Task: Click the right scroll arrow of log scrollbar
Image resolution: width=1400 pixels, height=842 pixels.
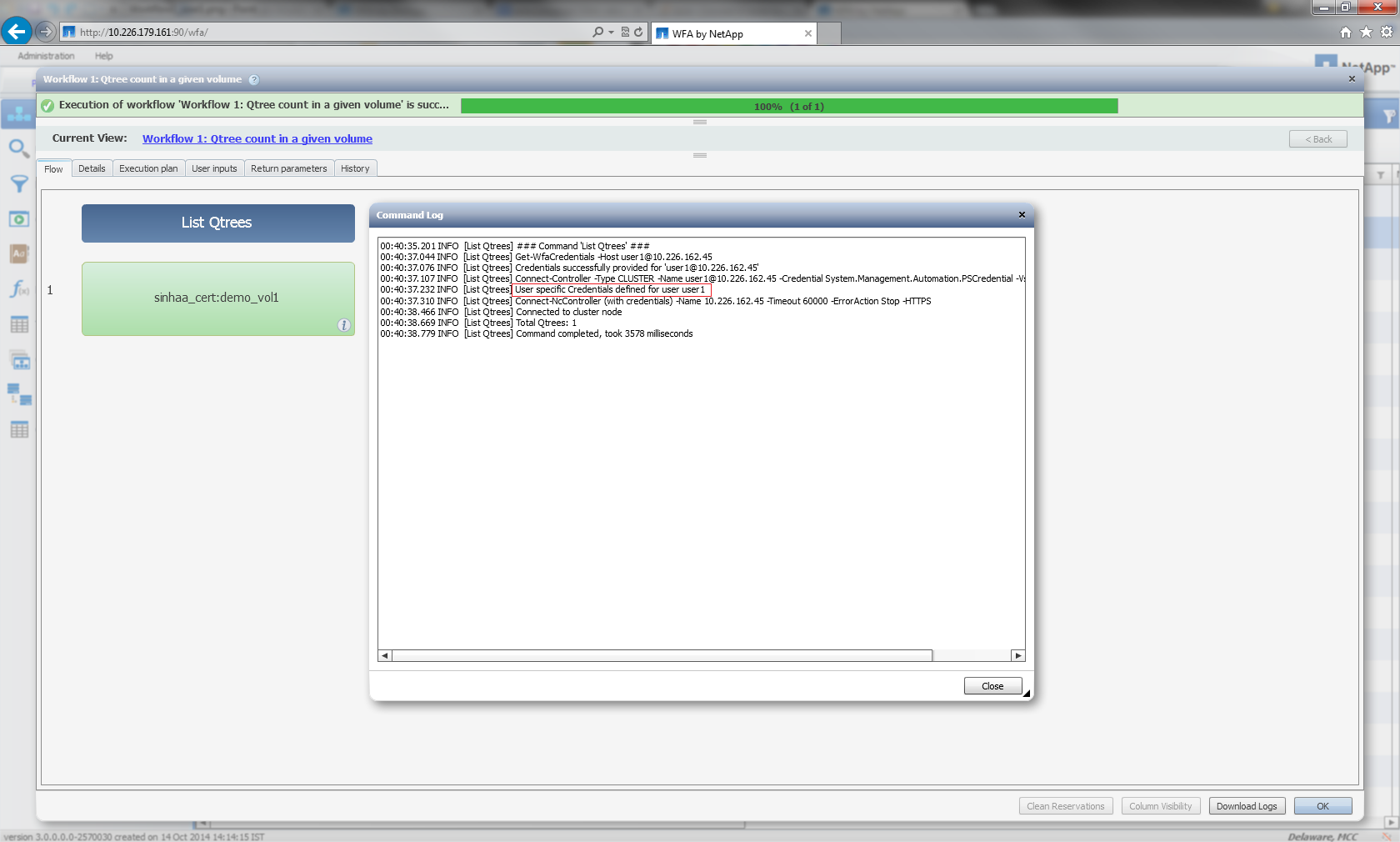Action: [x=1017, y=656]
